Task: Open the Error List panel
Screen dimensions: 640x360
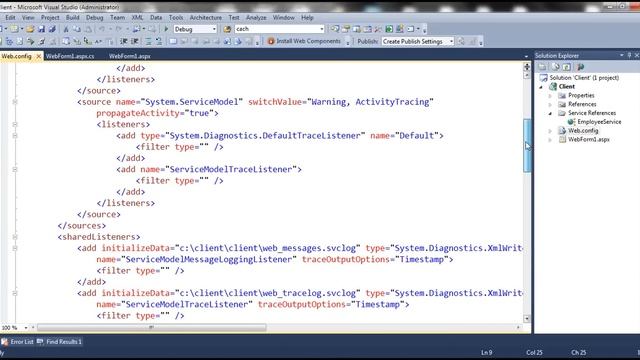Action: tap(18, 342)
